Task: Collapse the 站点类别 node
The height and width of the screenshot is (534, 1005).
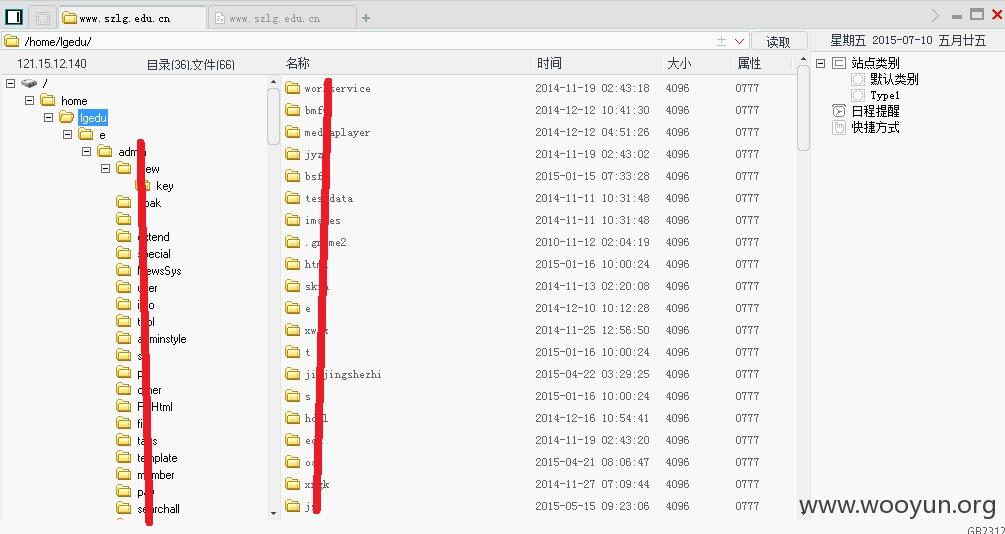Action: click(820, 63)
